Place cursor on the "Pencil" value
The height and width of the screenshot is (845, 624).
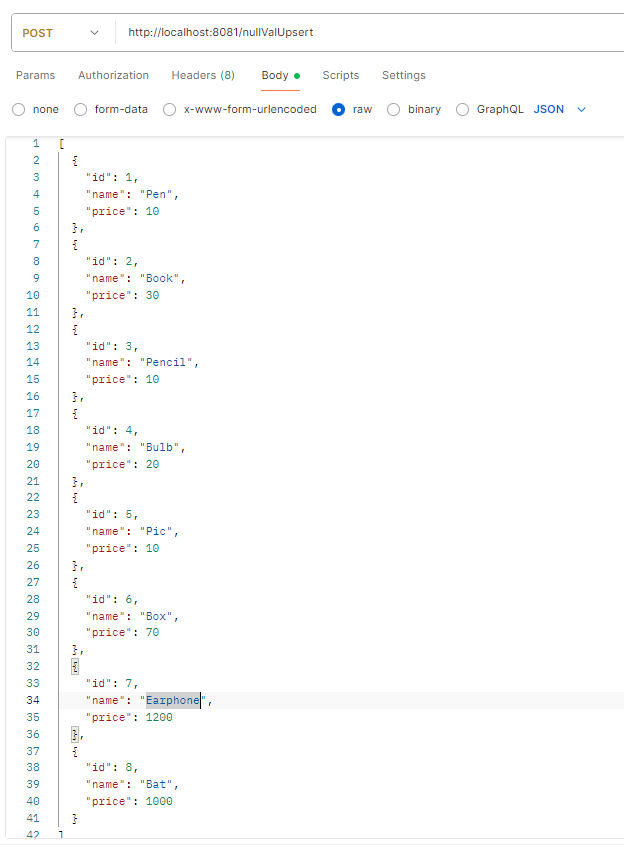[170, 362]
